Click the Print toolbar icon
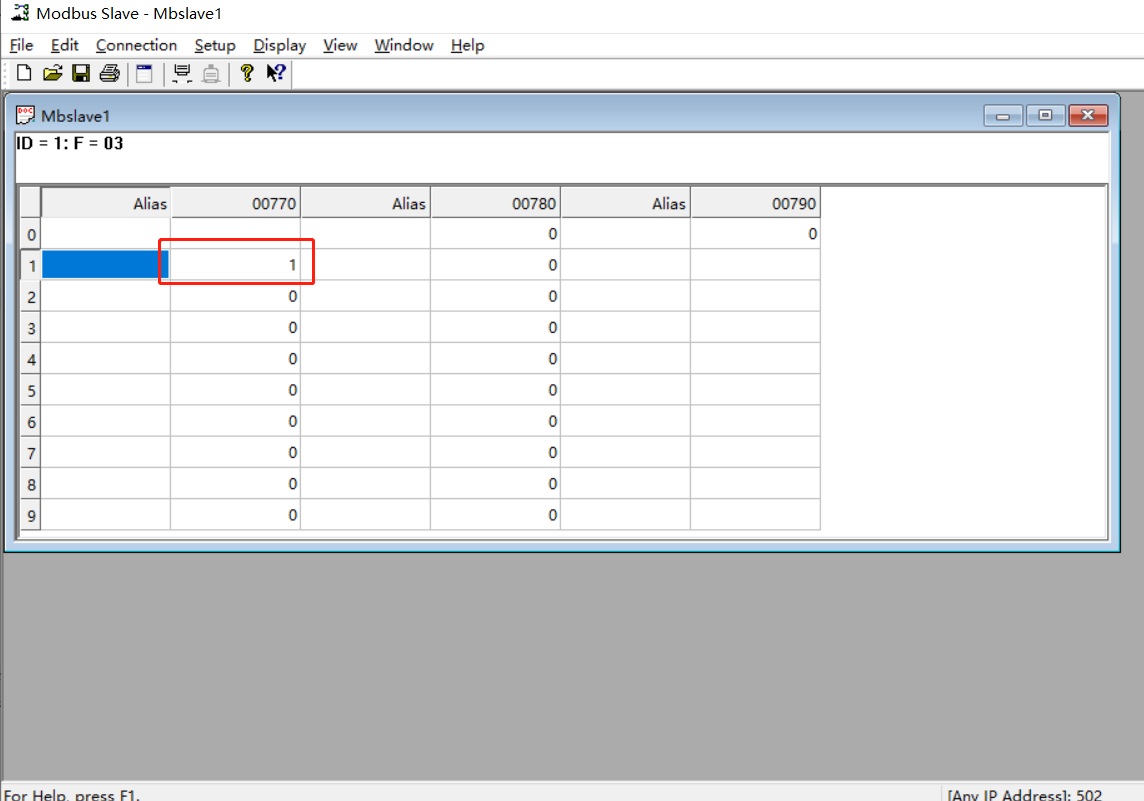This screenshot has height=801, width=1144. 110,73
